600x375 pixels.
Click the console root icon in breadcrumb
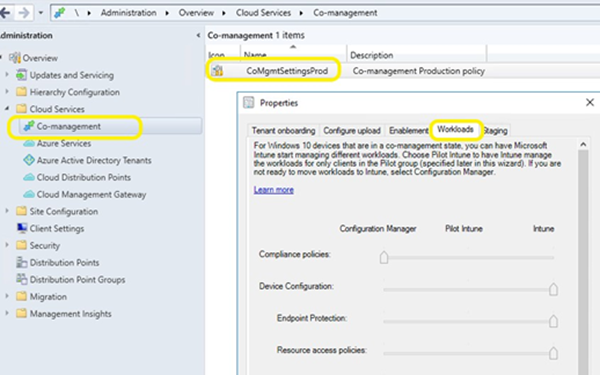60,13
